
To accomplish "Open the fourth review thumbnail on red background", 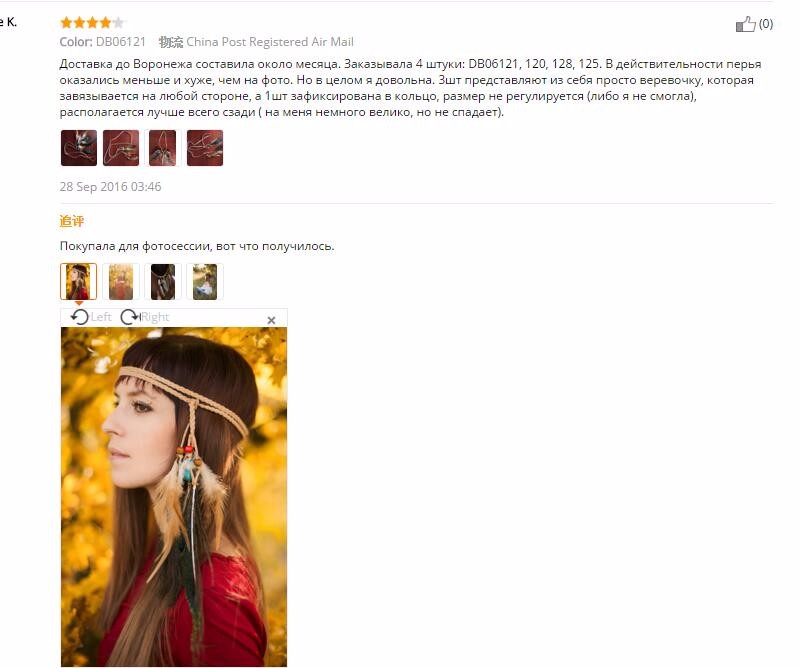I will click(205, 148).
